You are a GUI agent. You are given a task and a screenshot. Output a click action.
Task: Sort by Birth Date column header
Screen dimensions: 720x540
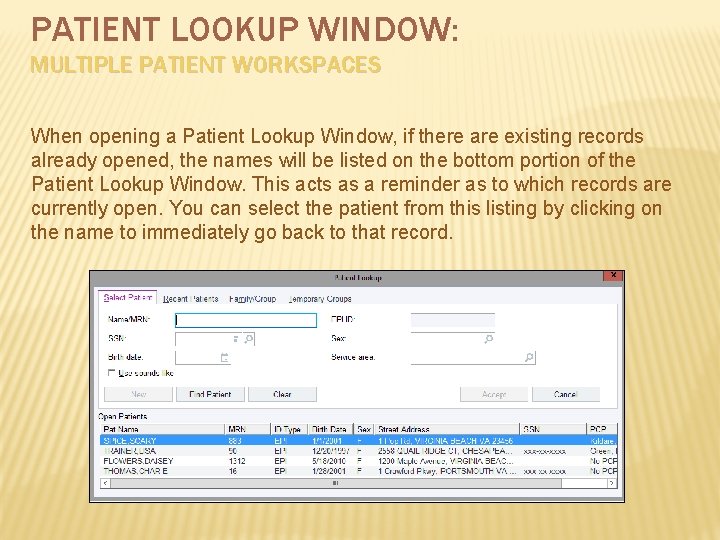tap(331, 429)
